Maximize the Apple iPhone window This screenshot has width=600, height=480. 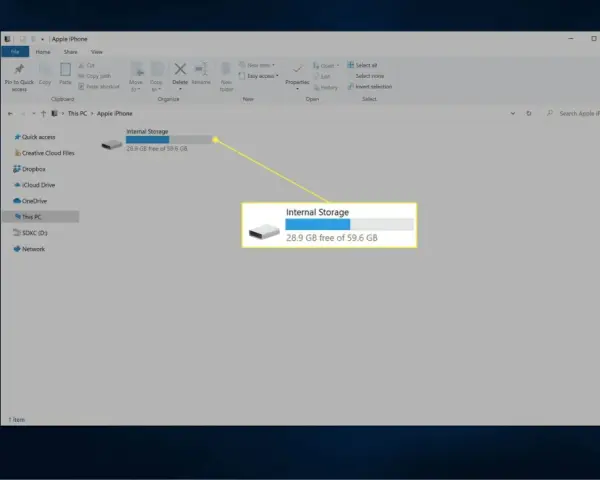click(x=593, y=39)
